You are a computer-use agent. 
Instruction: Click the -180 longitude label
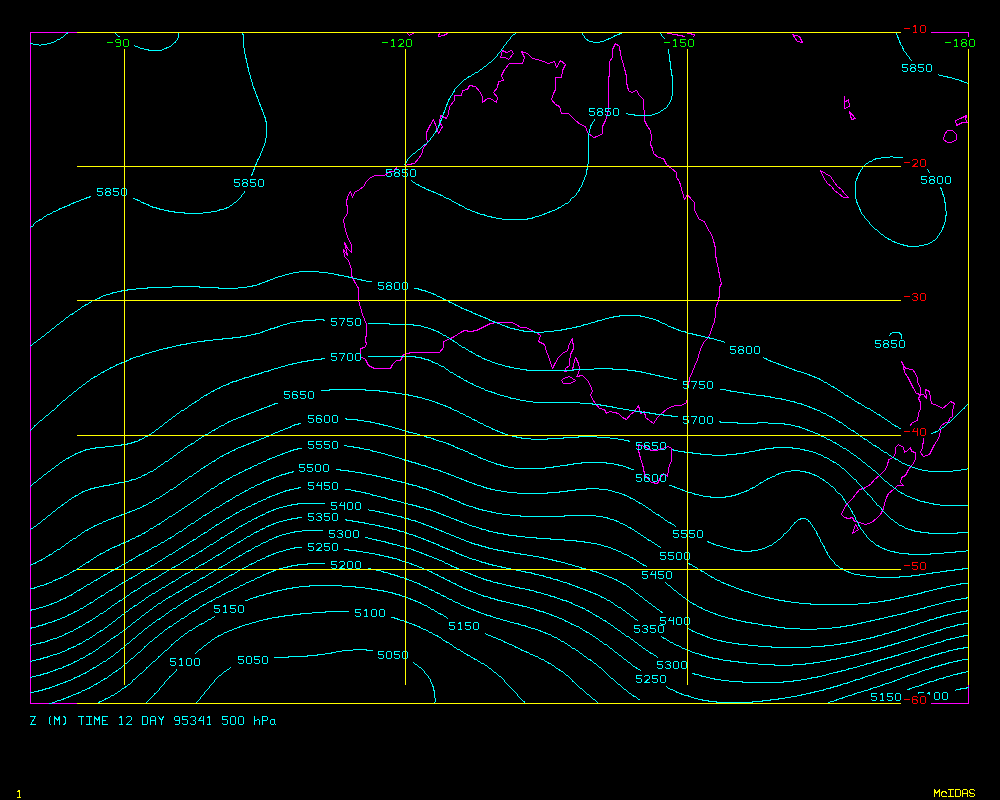pos(959,43)
